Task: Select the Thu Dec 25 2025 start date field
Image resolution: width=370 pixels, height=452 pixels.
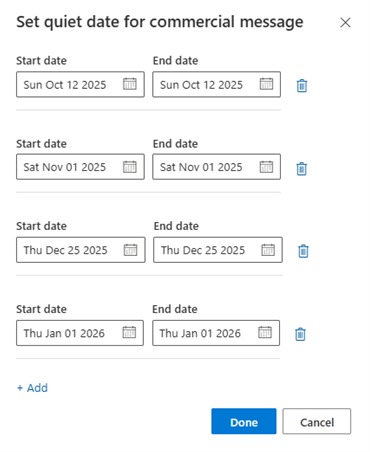Action: click(81, 250)
